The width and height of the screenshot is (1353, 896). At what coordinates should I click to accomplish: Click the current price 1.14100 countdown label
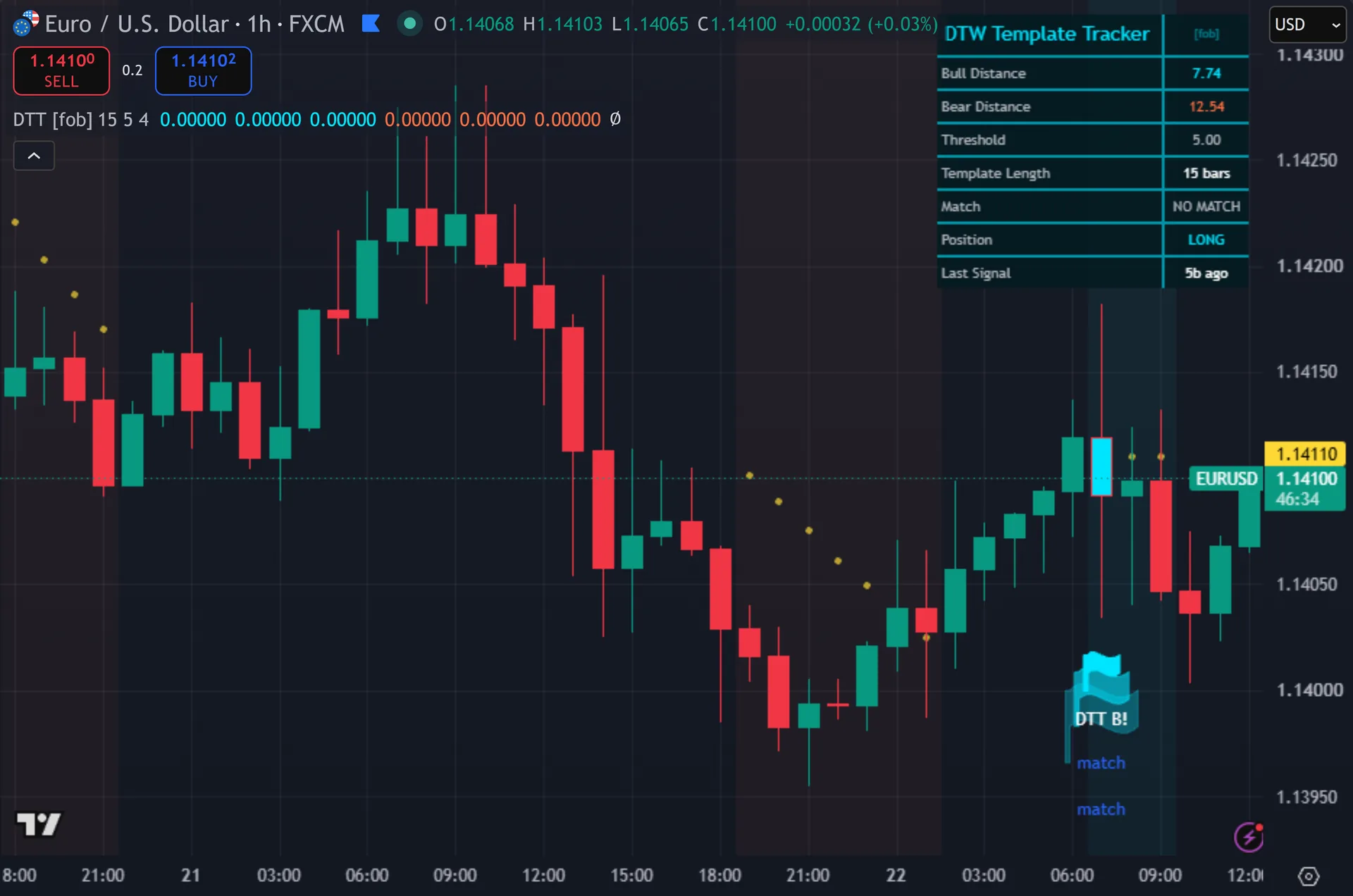click(x=1306, y=488)
